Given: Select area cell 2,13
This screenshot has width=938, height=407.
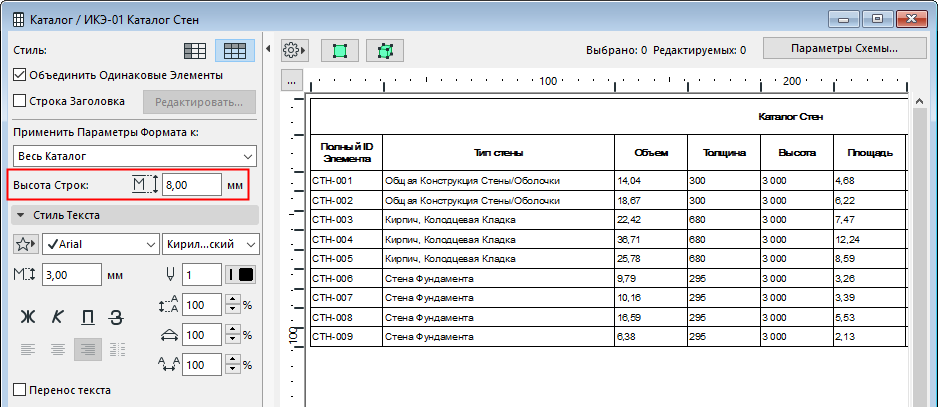Looking at the screenshot, I should coord(870,337).
